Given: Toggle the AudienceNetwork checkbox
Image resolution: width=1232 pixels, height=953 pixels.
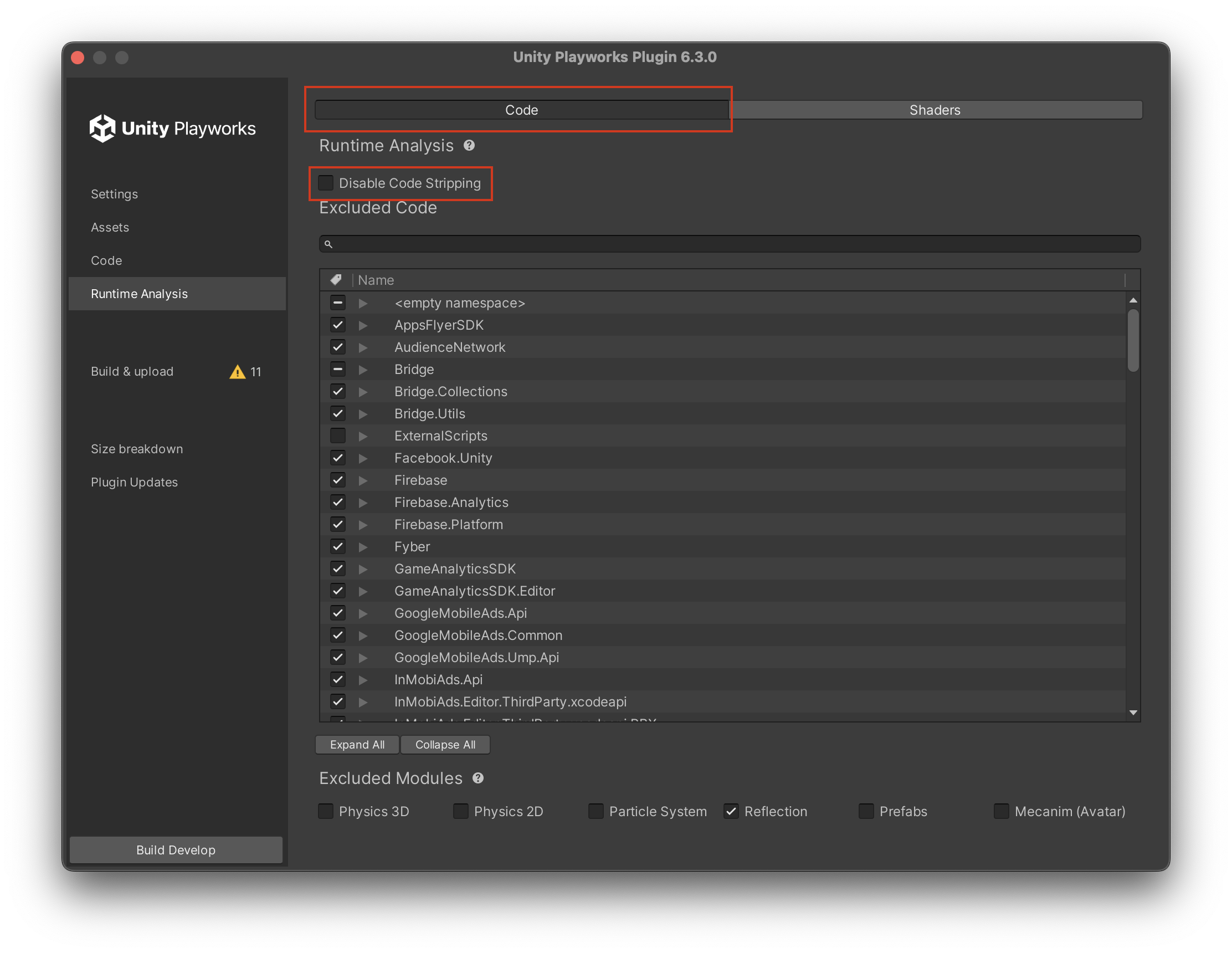Looking at the screenshot, I should [338, 347].
